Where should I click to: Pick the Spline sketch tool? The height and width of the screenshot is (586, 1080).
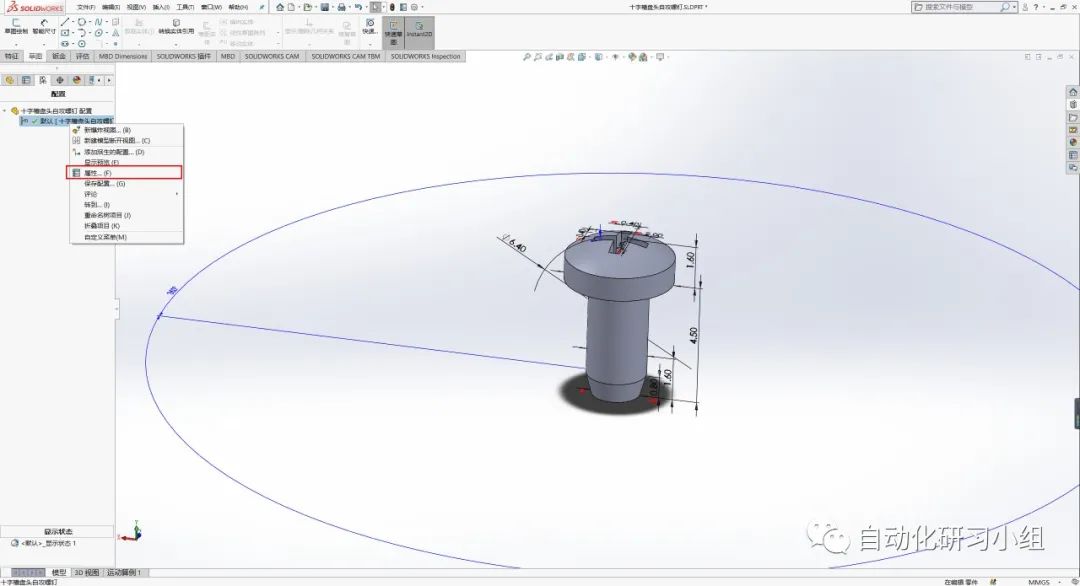coord(98,22)
